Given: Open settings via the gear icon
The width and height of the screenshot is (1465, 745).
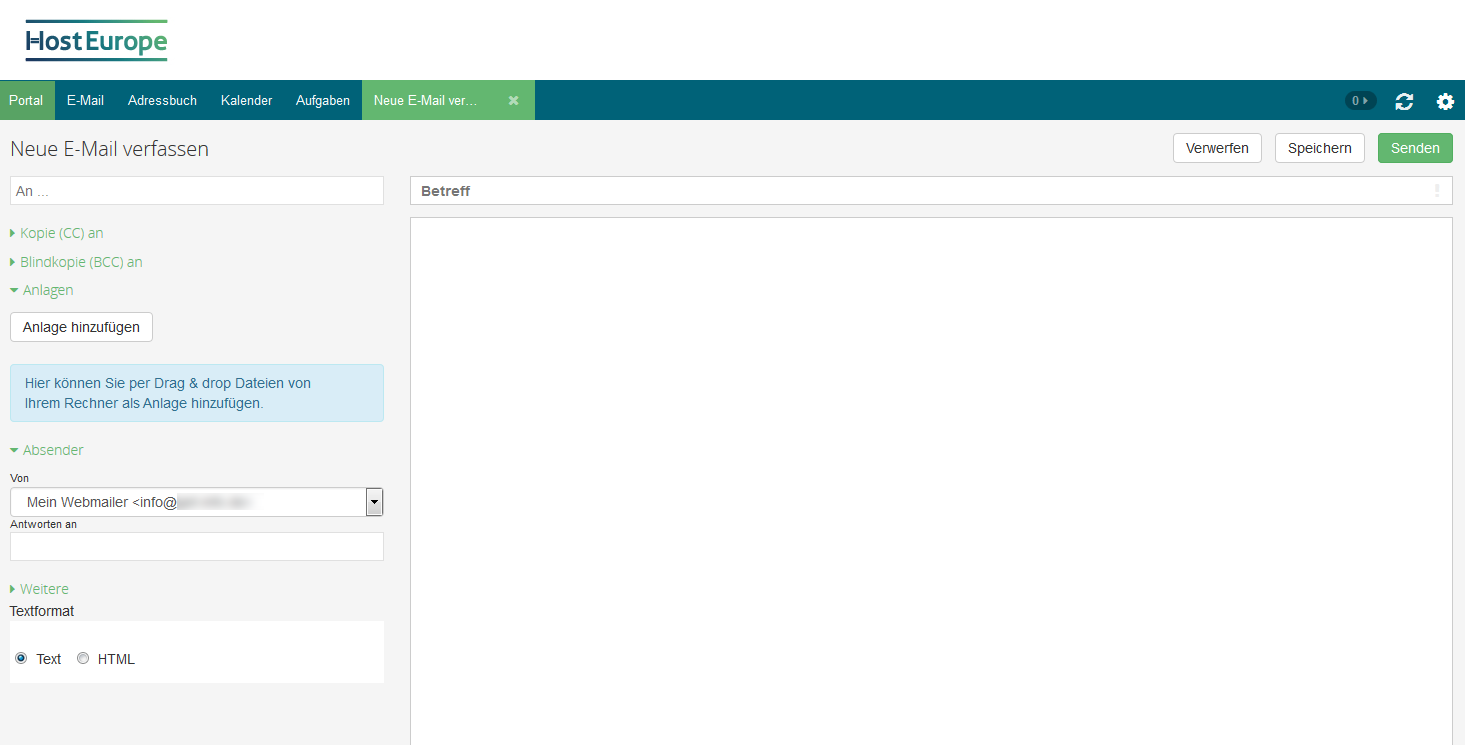Looking at the screenshot, I should [1444, 101].
